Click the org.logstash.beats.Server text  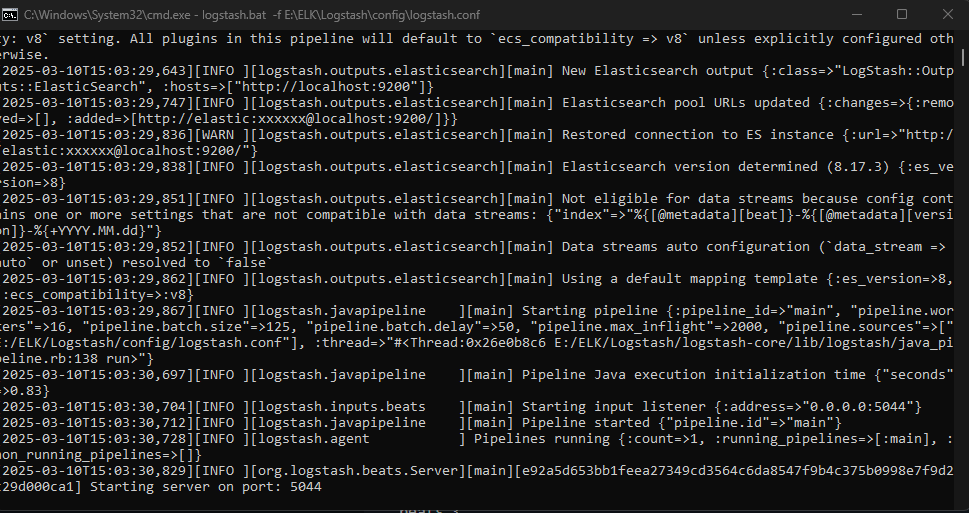pyautogui.click(x=358, y=471)
